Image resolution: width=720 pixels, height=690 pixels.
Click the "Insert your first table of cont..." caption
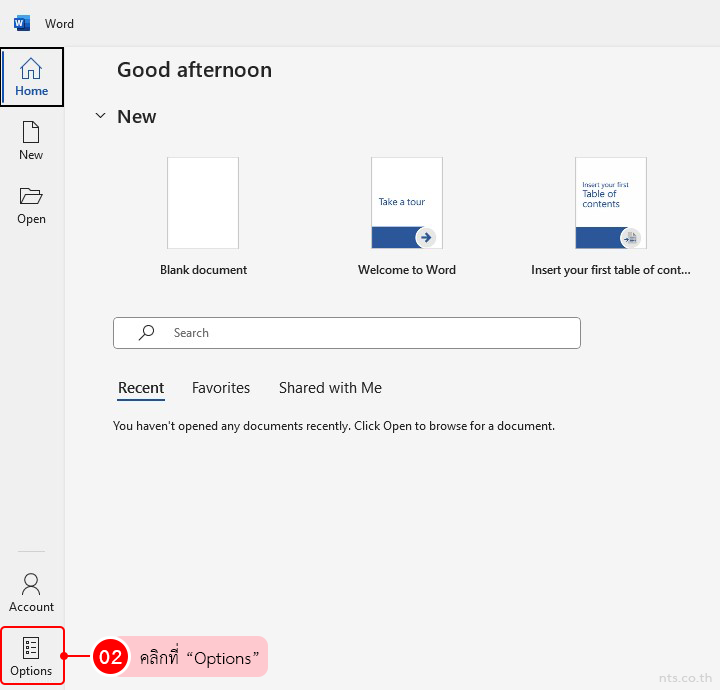click(x=610, y=270)
